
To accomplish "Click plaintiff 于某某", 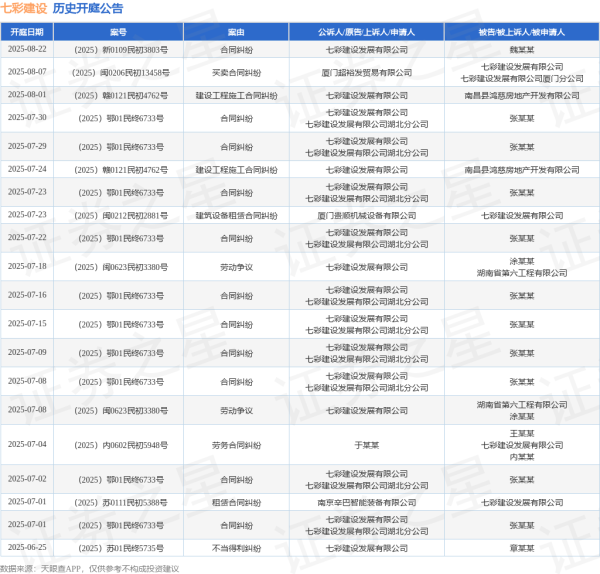I will 367,445.
